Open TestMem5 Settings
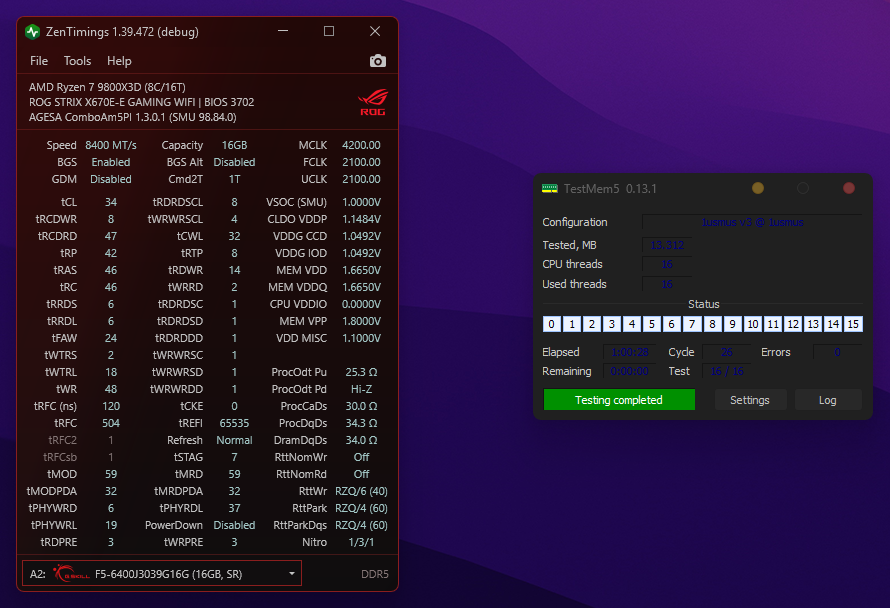 (x=750, y=400)
